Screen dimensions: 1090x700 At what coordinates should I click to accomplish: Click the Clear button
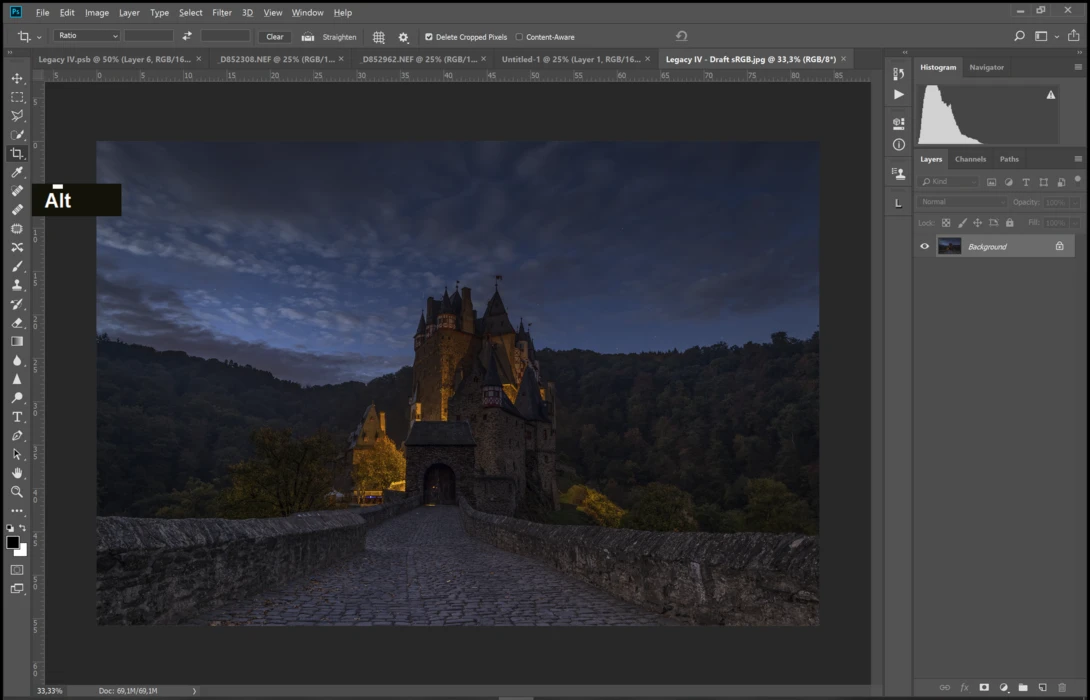click(275, 37)
